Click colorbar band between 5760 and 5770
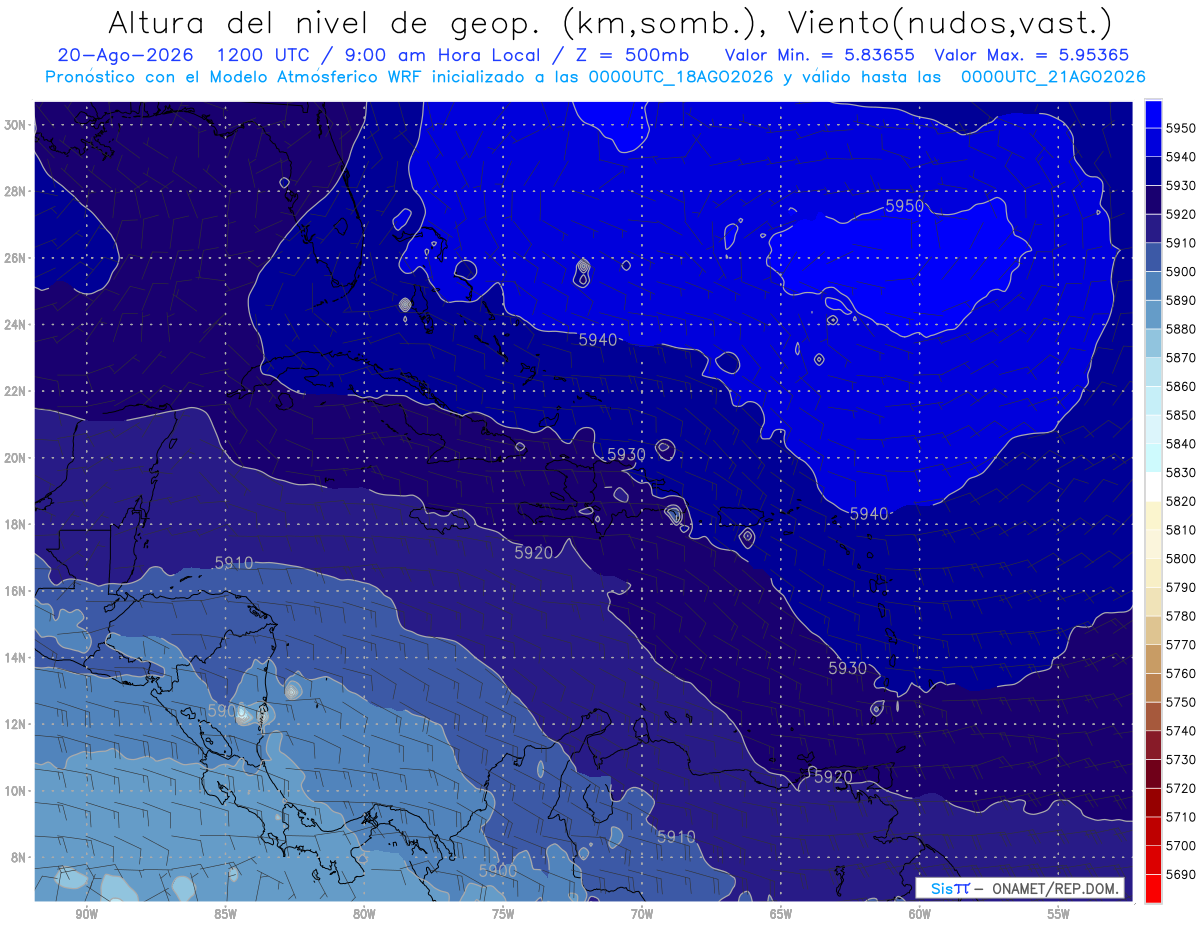Image resolution: width=1200 pixels, height=927 pixels. tap(1153, 658)
